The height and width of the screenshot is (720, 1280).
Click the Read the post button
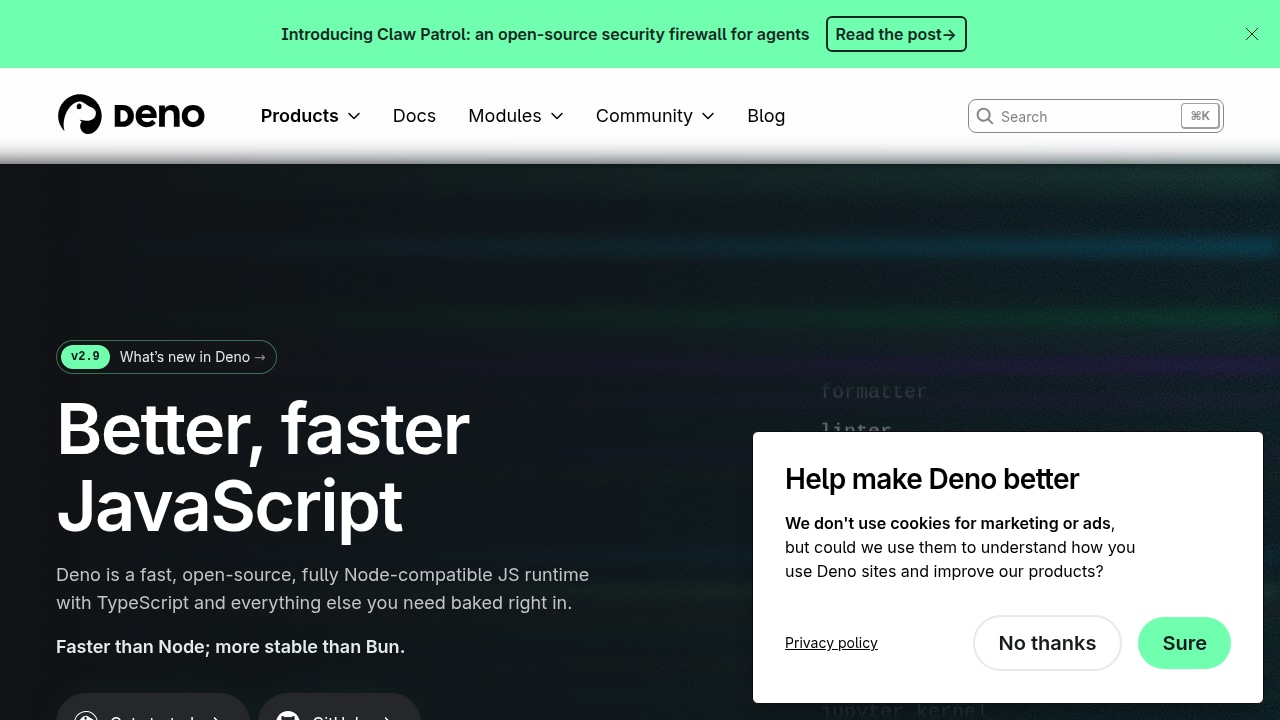[x=896, y=34]
